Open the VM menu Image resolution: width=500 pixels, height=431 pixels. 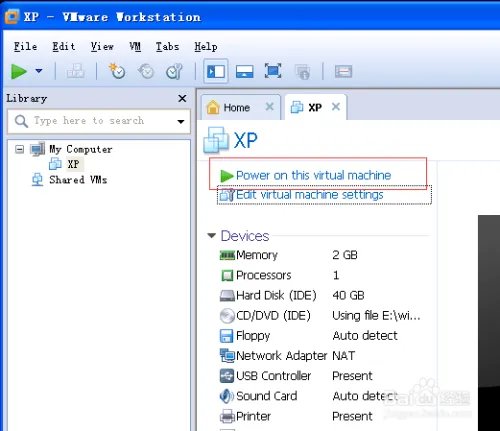(135, 47)
